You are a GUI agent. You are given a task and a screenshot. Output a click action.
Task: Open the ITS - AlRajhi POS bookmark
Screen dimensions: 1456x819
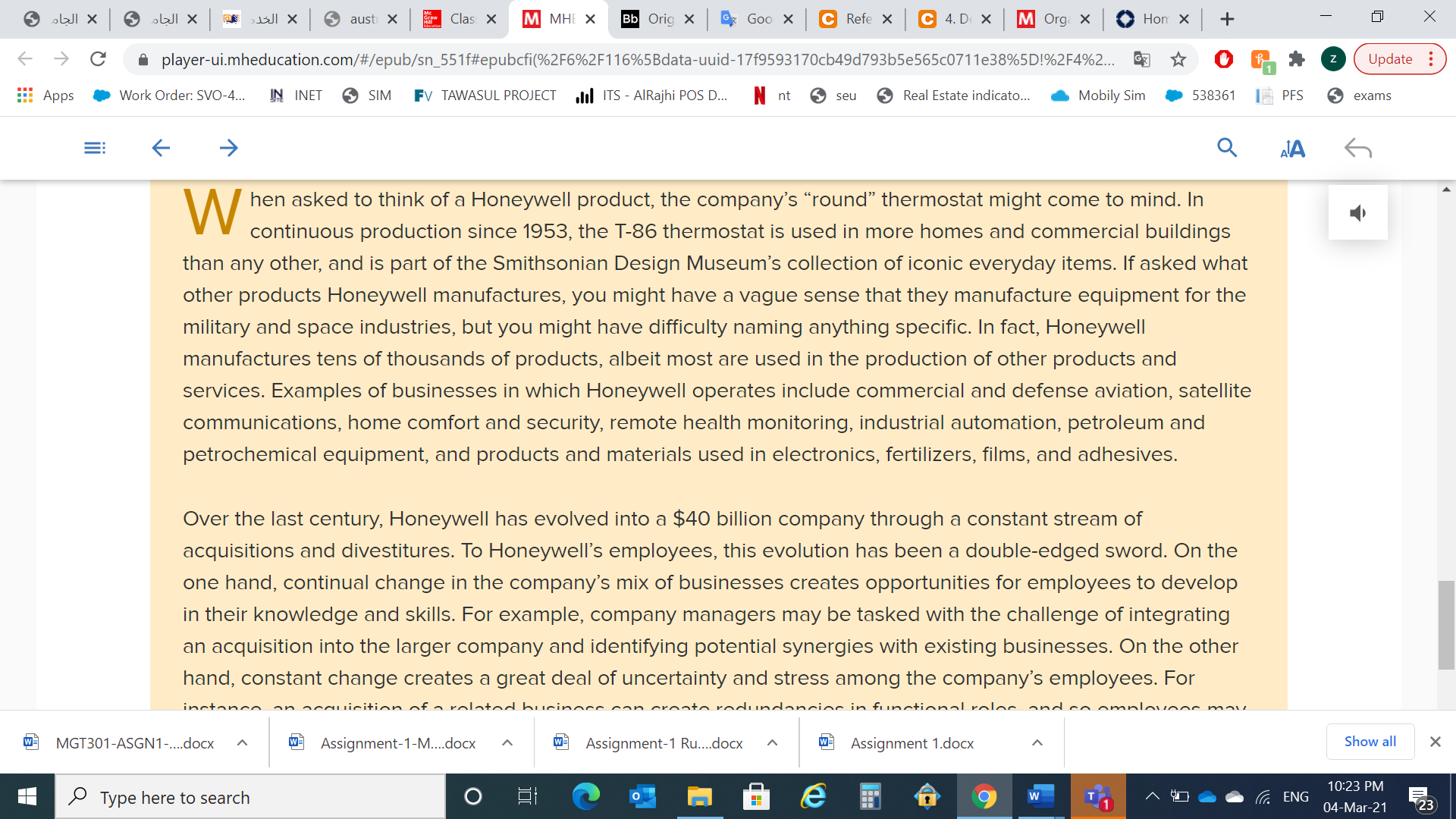(652, 96)
